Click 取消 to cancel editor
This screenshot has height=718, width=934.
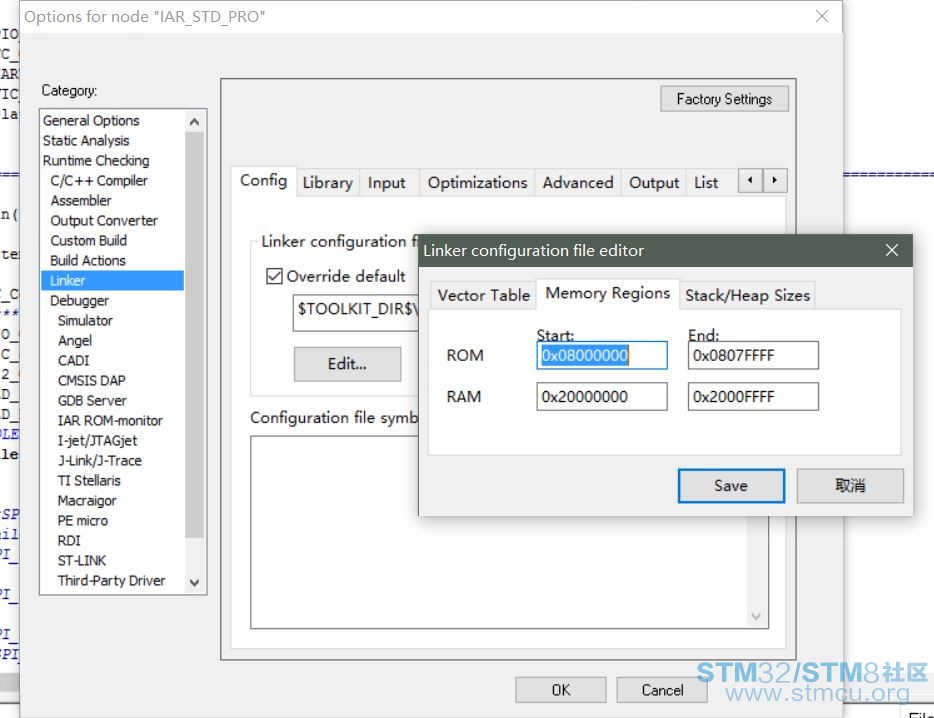(x=850, y=486)
